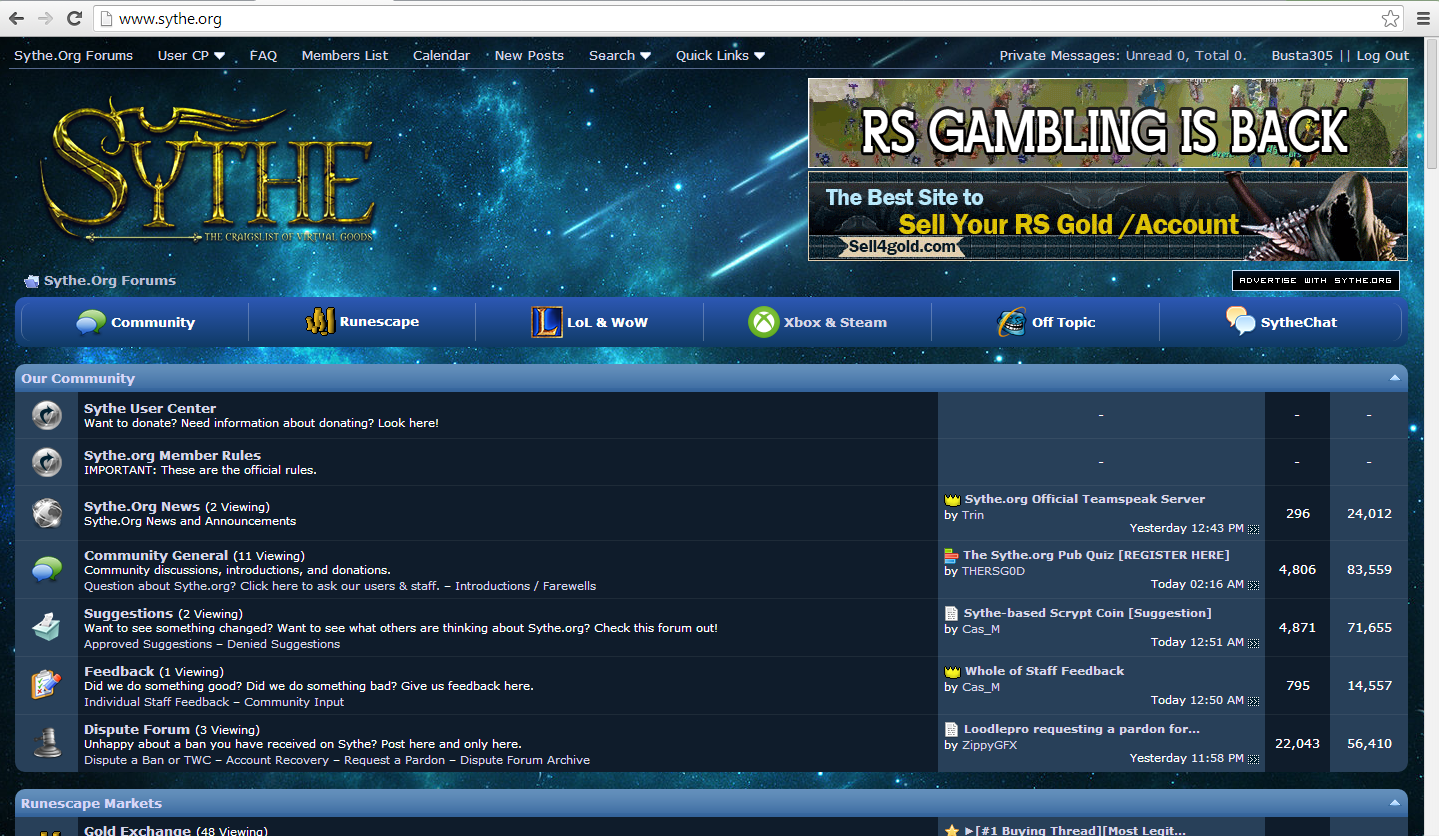1439x836 pixels.
Task: Reload the page with refresh icon
Action: 74,18
